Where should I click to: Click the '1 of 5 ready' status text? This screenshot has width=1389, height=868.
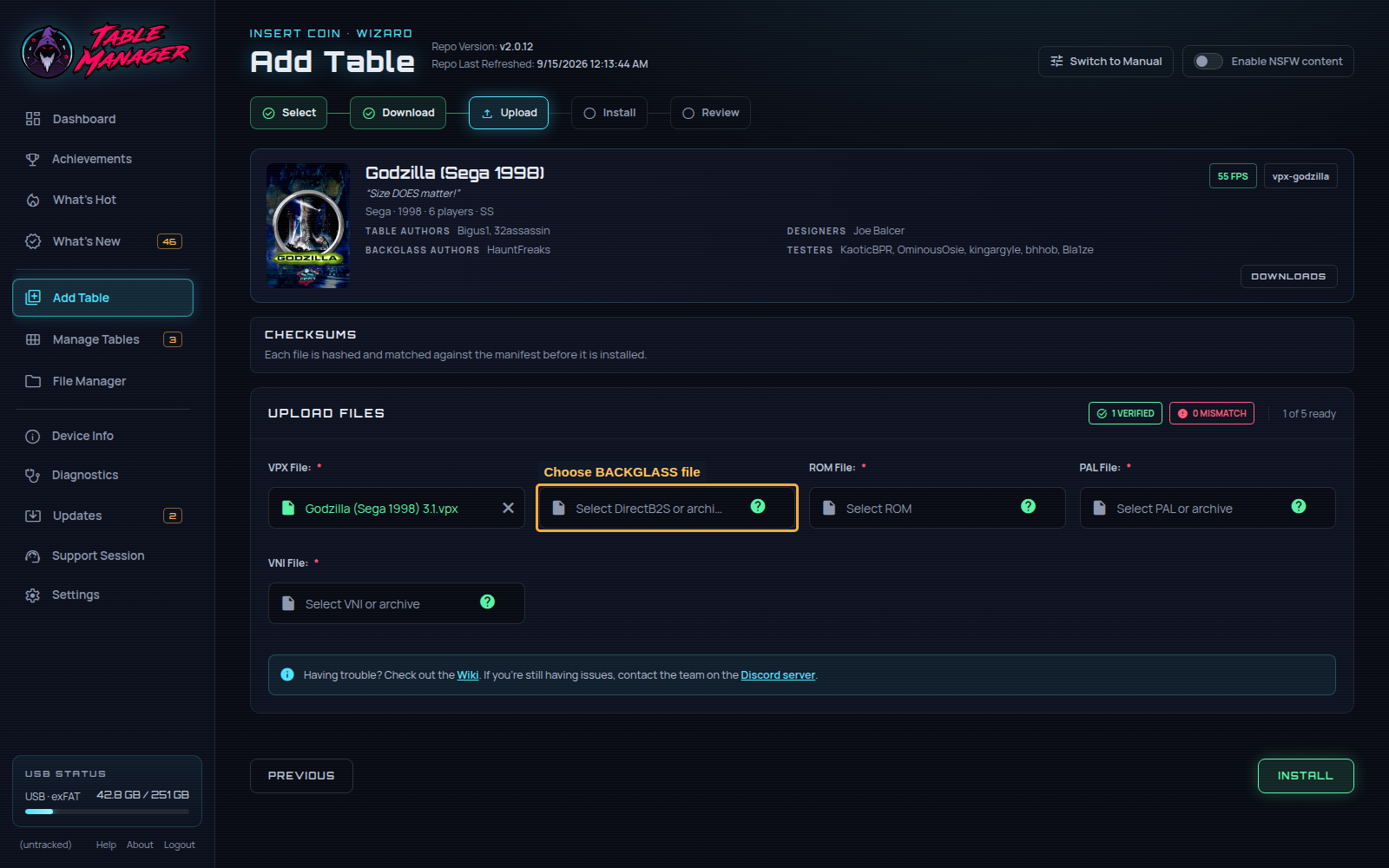1309,414
